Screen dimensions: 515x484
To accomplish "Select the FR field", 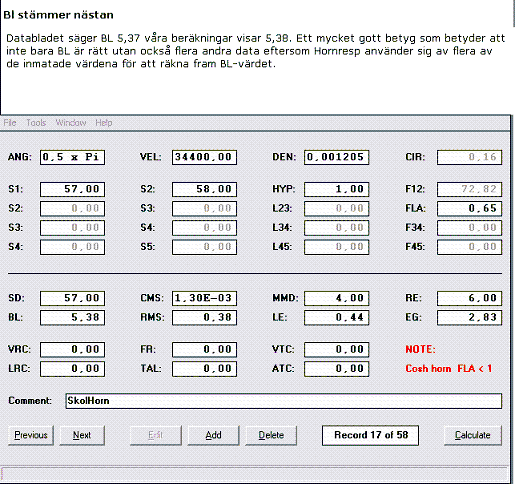I will 204,350.
